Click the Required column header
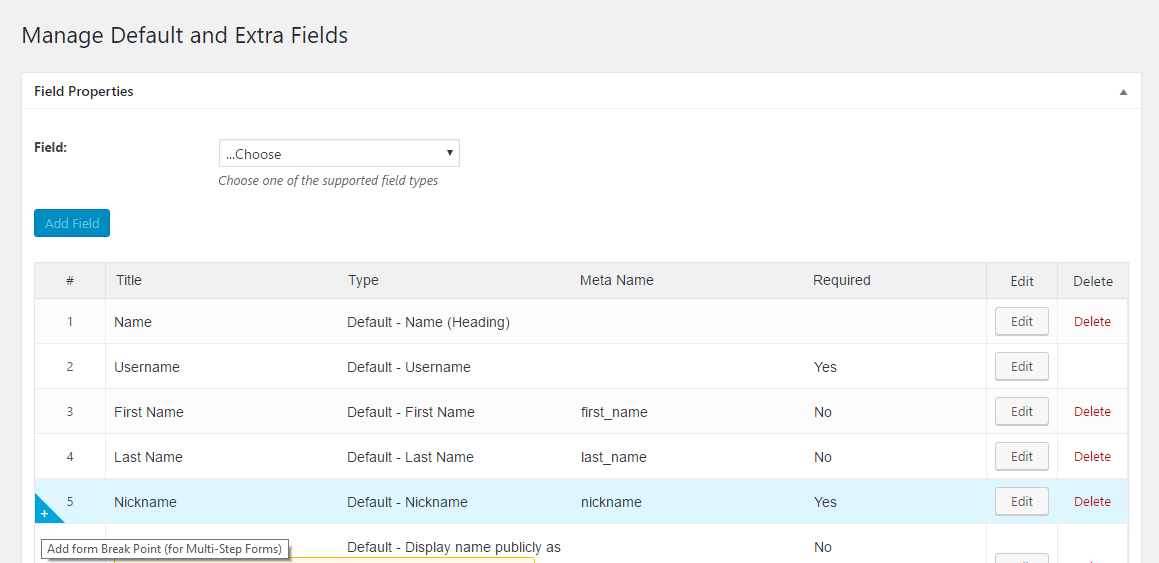Screen dimensions: 1159x563 842,280
